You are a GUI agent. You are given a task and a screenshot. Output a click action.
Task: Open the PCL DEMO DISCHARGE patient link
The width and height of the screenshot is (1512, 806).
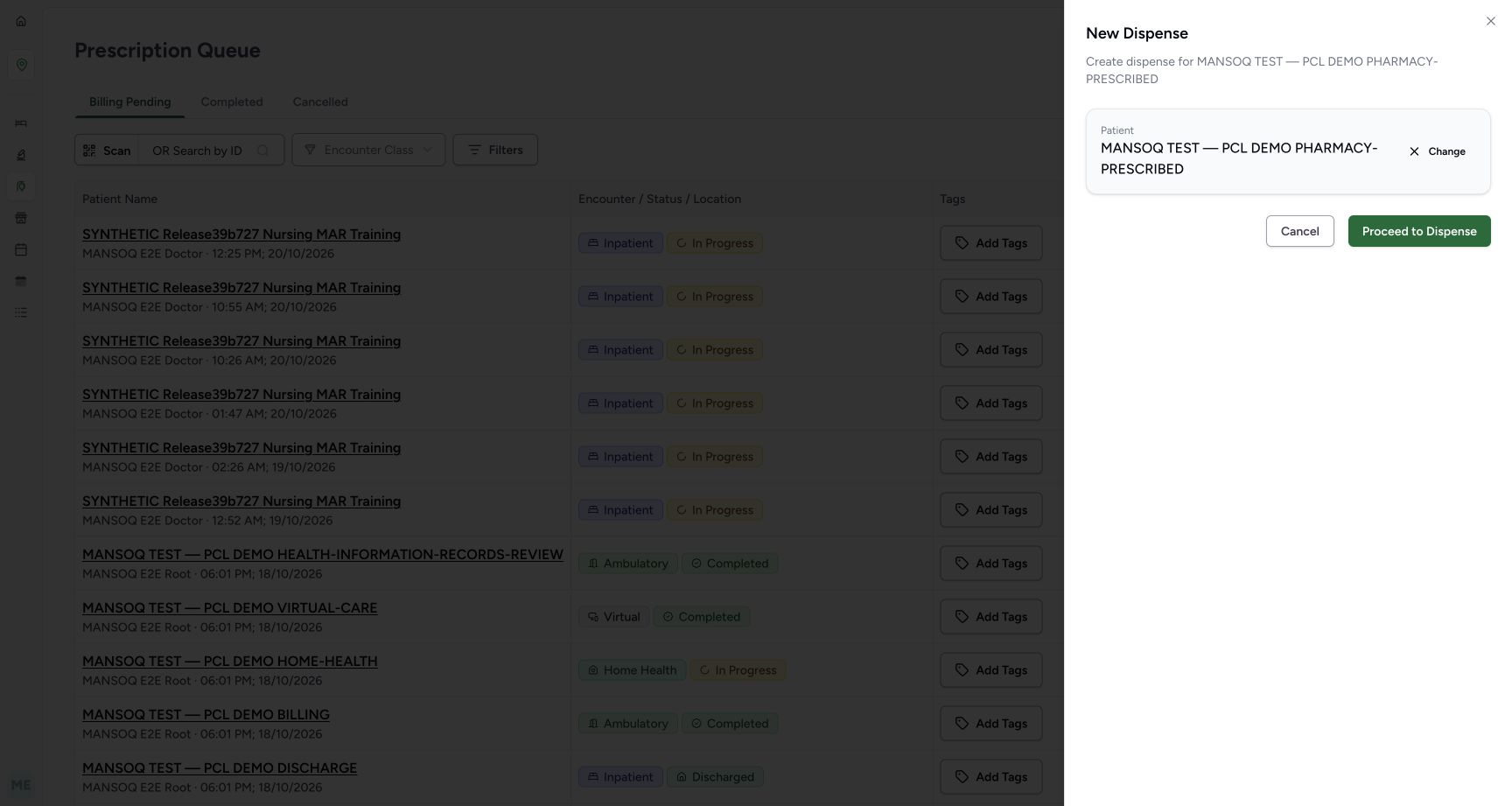coord(220,768)
